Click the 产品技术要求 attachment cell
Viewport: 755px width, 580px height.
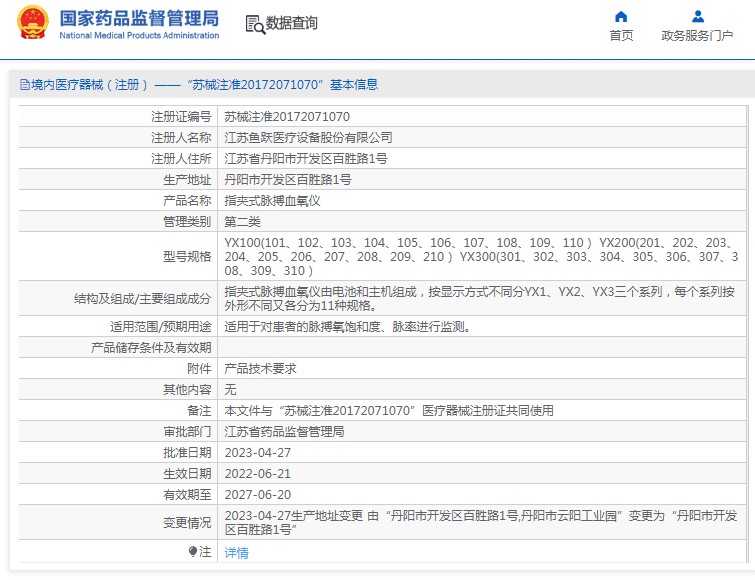point(260,368)
